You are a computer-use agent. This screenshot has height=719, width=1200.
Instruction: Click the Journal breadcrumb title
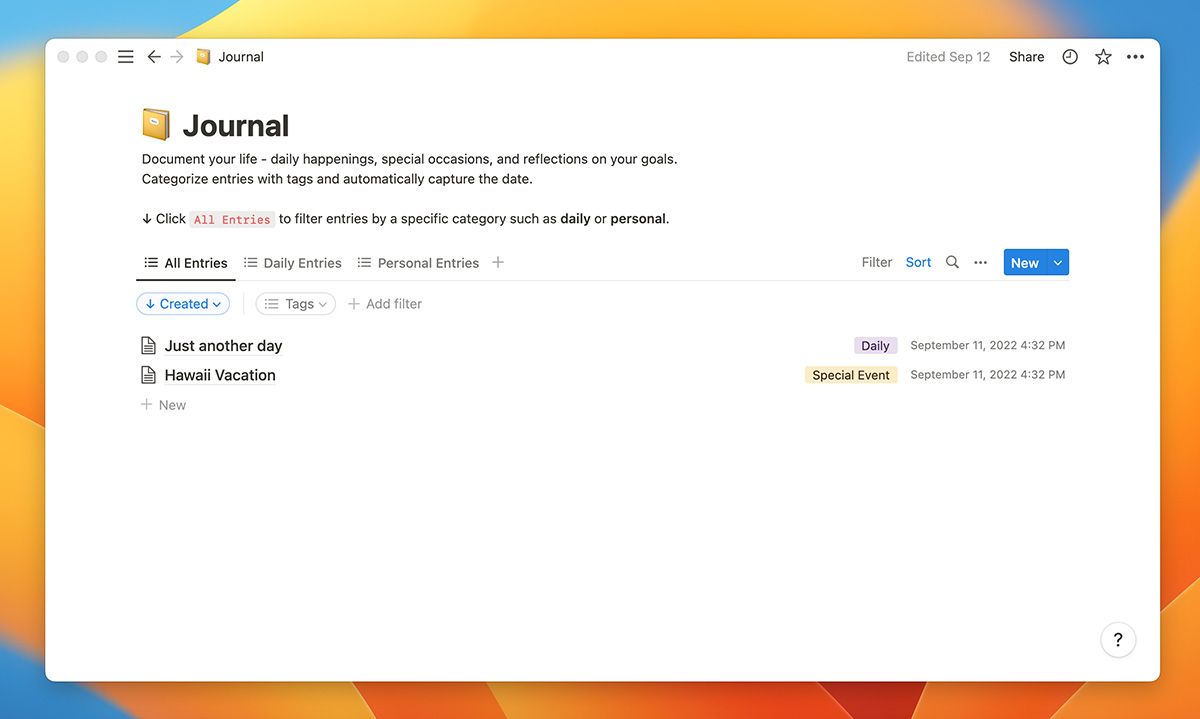coord(241,57)
